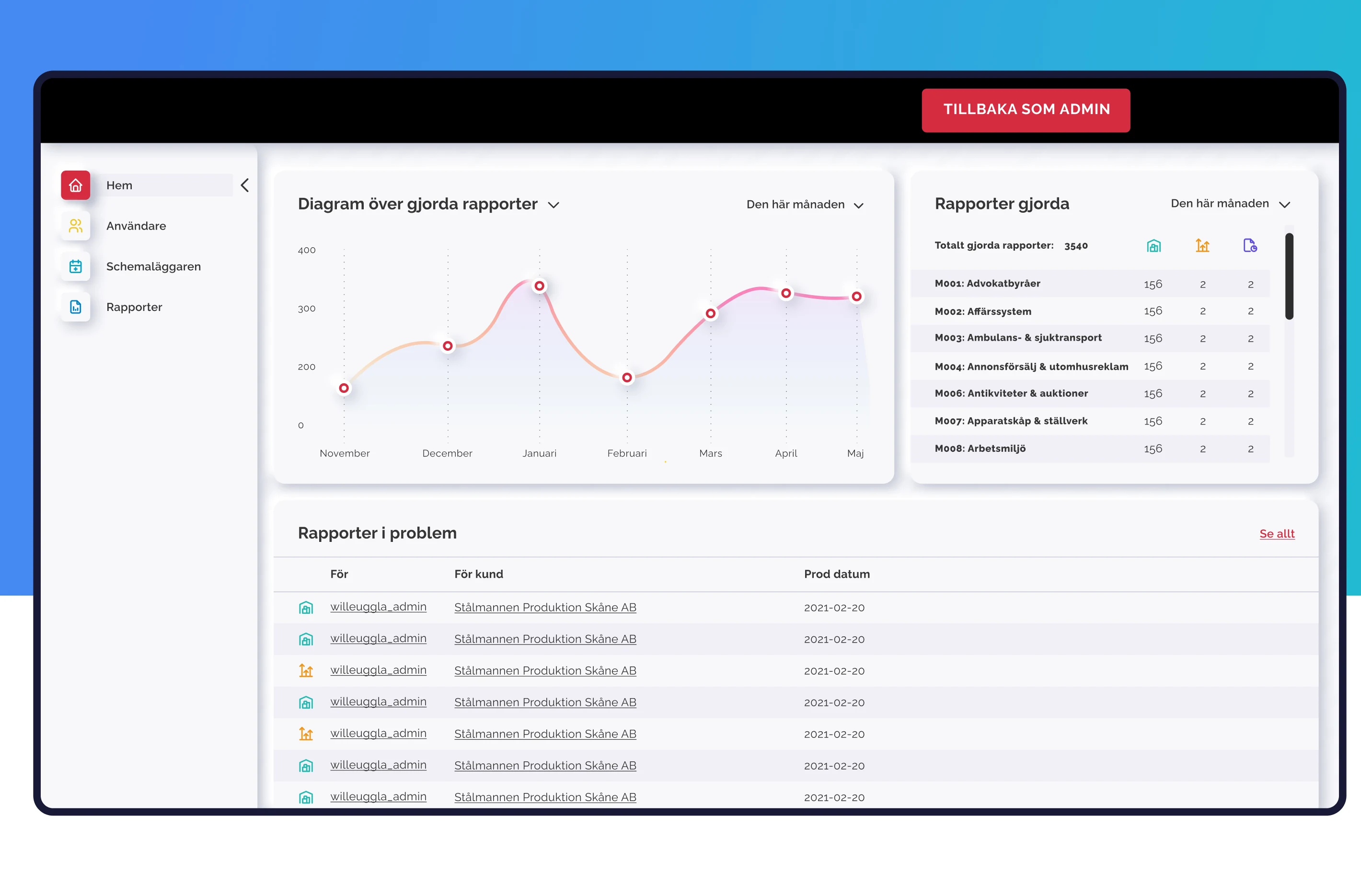Viewport: 1361px width, 896px height.
Task: Click the För kund column header
Action: point(479,574)
